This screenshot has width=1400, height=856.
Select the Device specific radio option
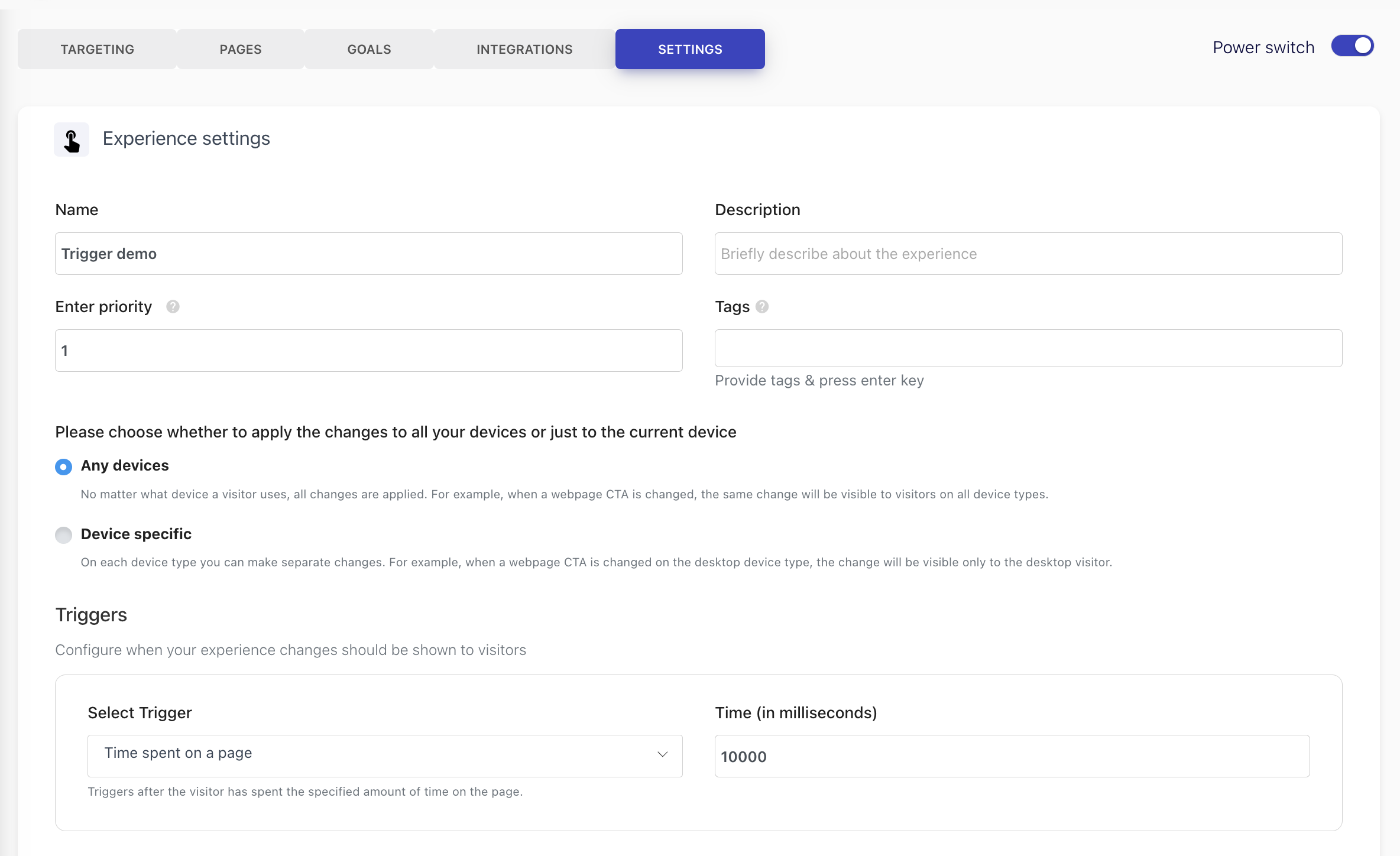coord(63,535)
